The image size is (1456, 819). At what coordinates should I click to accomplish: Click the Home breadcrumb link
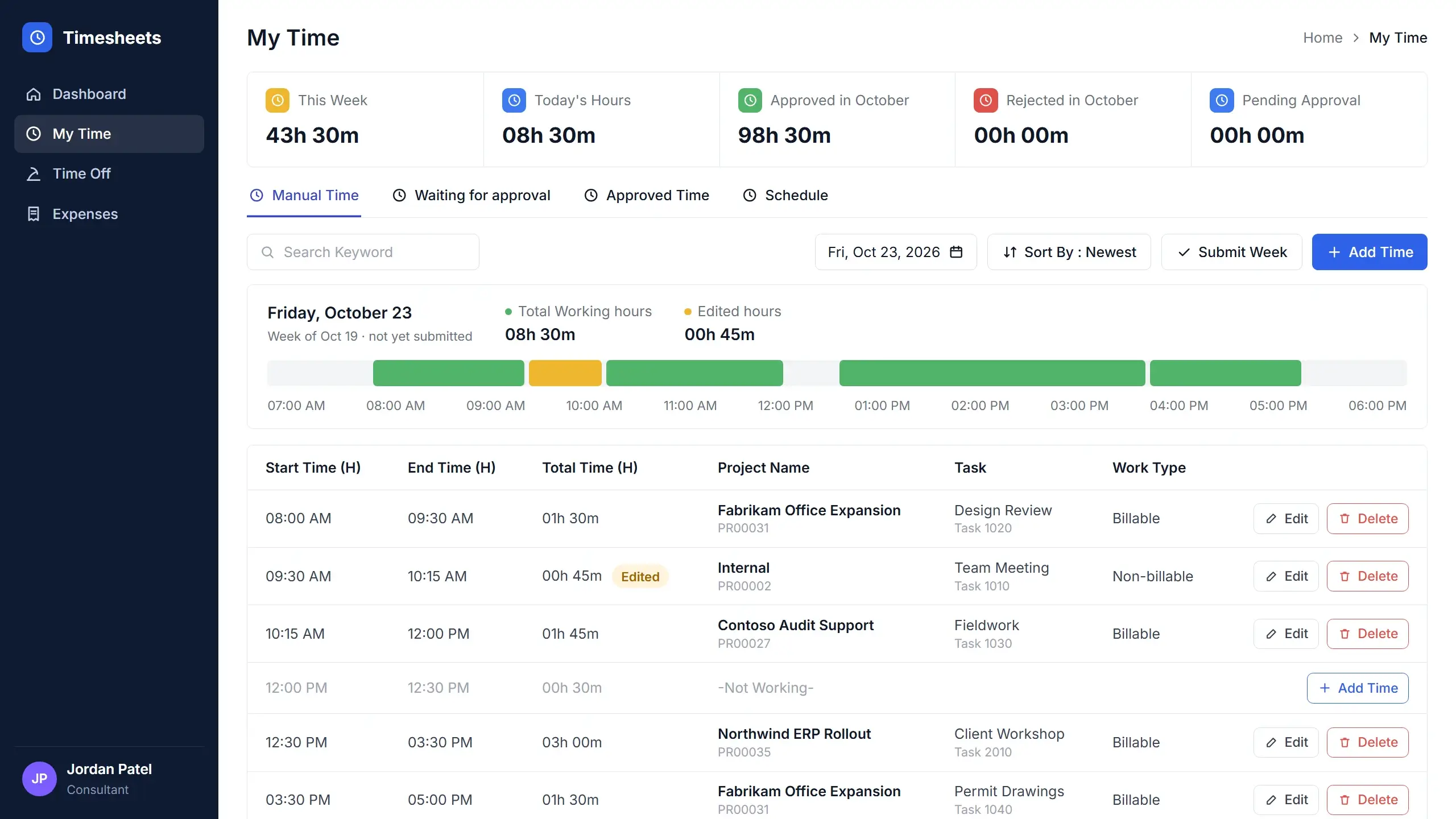click(1322, 38)
